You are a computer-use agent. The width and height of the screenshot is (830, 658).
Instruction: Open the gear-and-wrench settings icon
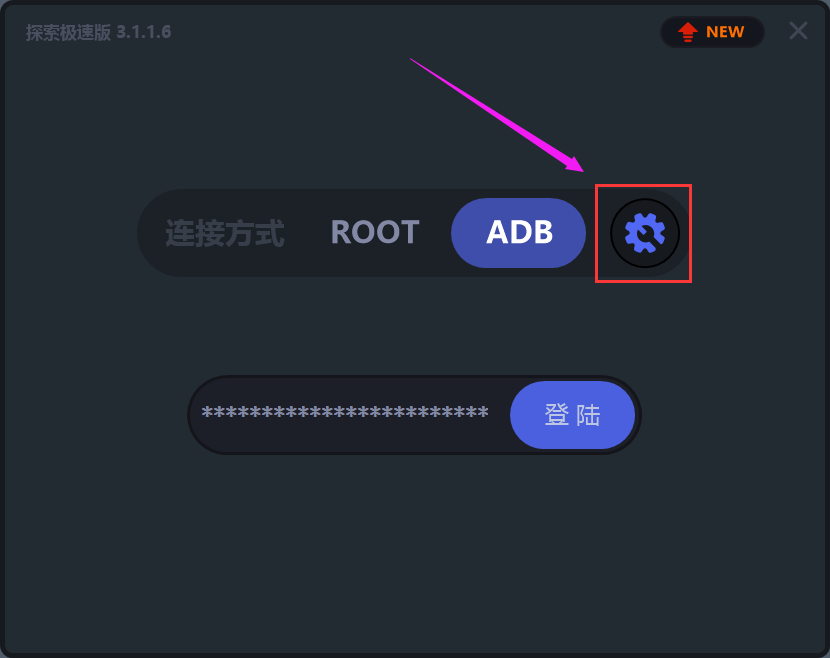pyautogui.click(x=644, y=233)
